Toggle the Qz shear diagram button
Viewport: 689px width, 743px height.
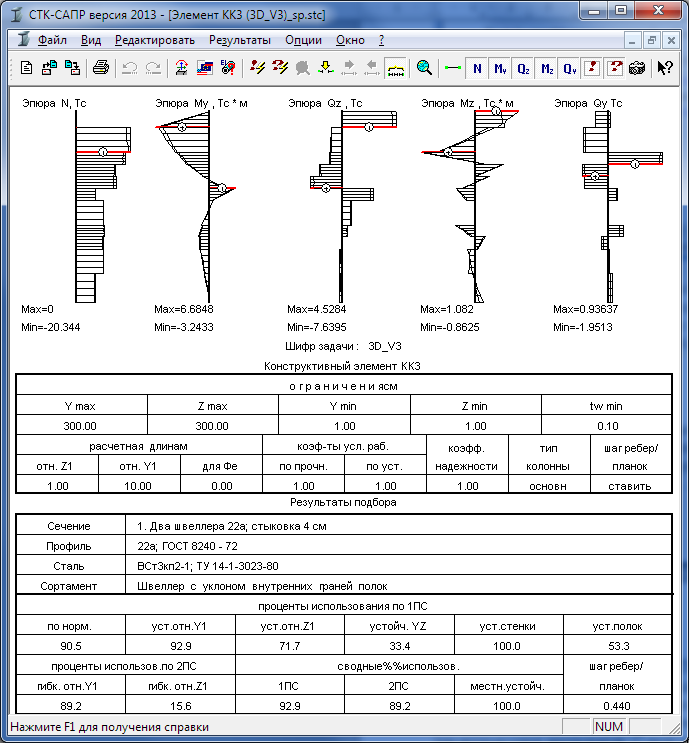[523, 68]
